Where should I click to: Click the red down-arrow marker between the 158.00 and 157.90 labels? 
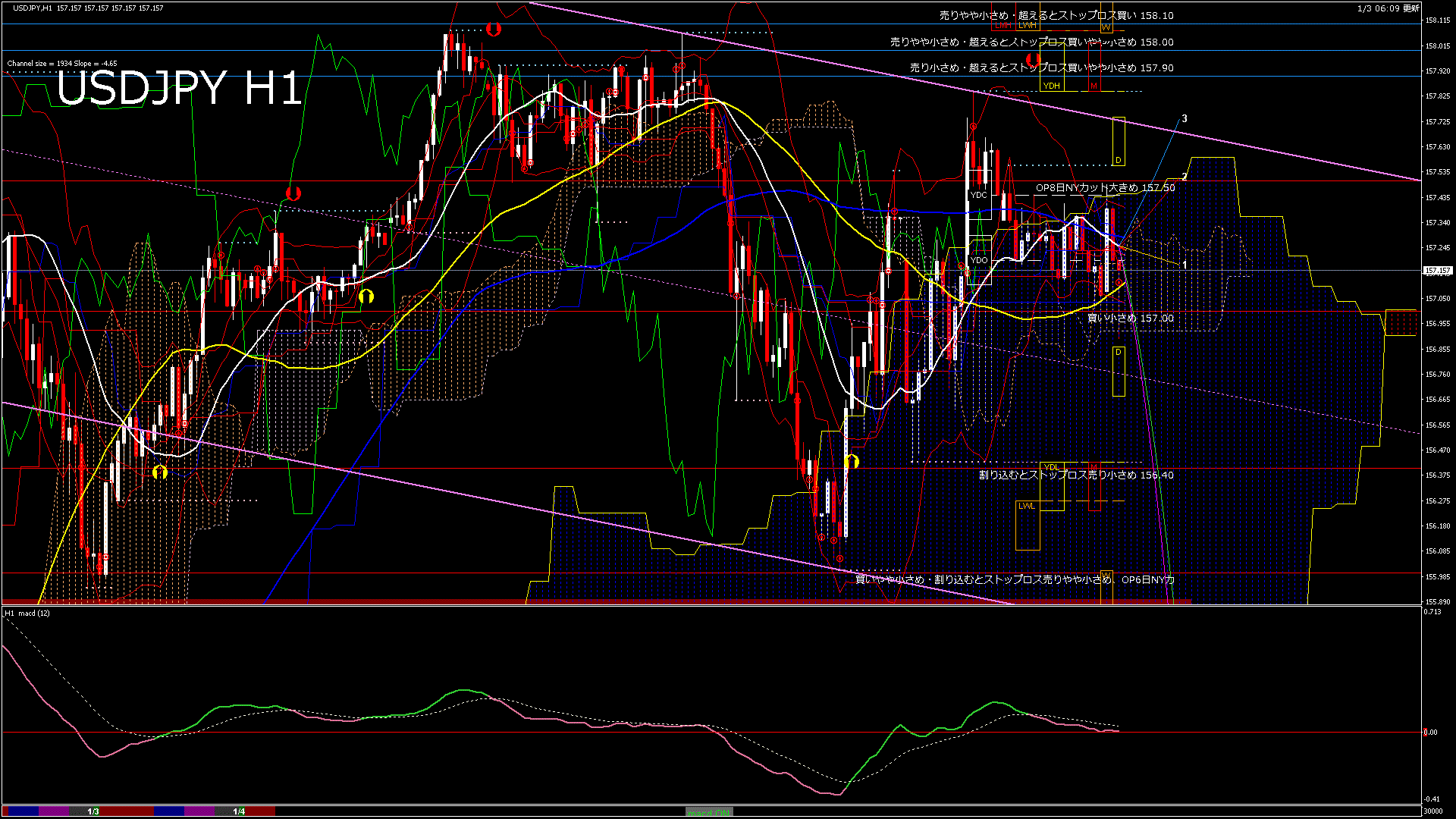click(1033, 59)
